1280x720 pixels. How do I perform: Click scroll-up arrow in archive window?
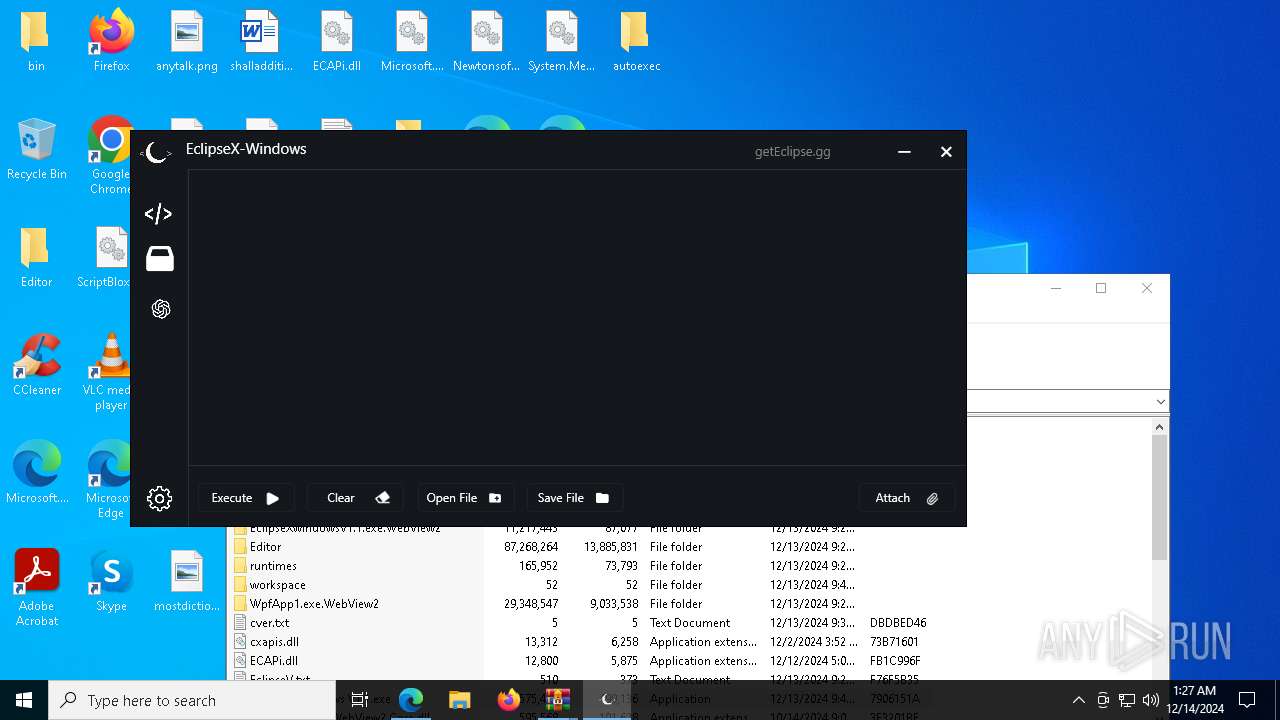(1159, 427)
